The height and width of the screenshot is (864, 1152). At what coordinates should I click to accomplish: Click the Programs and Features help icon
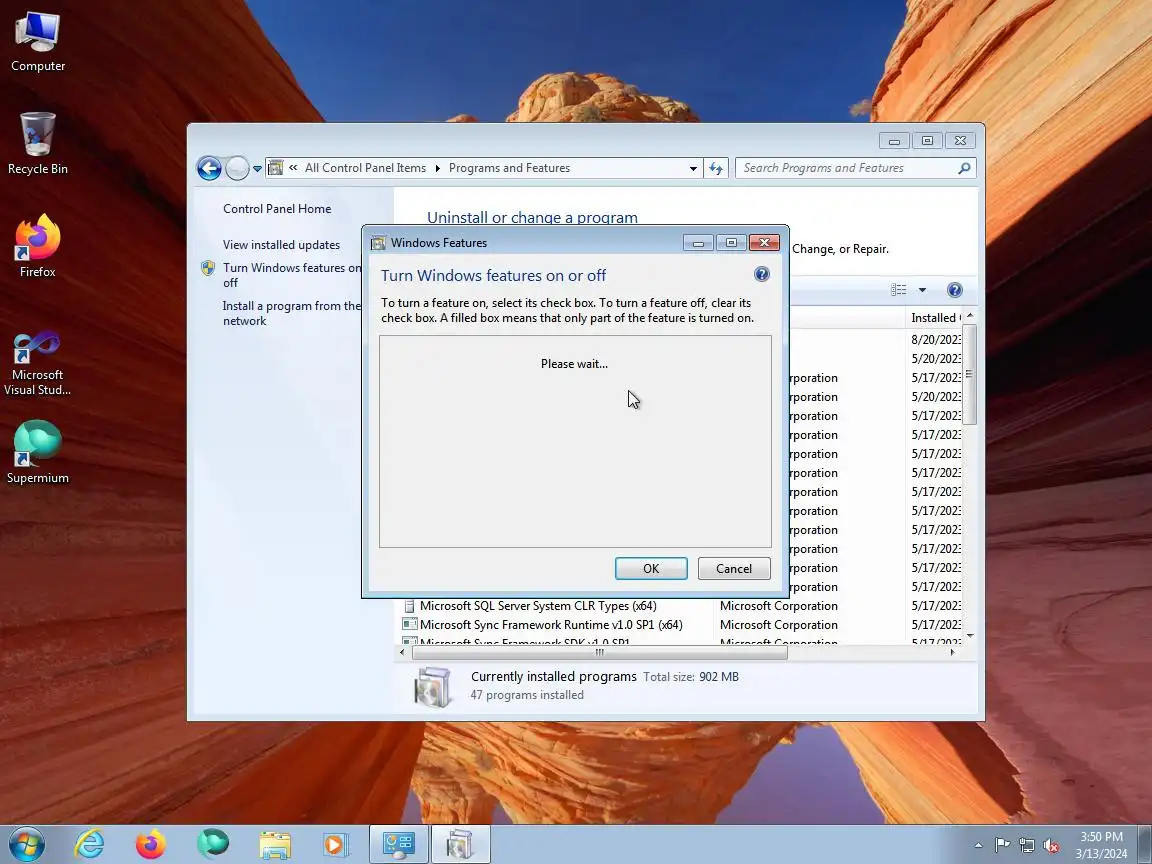point(954,289)
